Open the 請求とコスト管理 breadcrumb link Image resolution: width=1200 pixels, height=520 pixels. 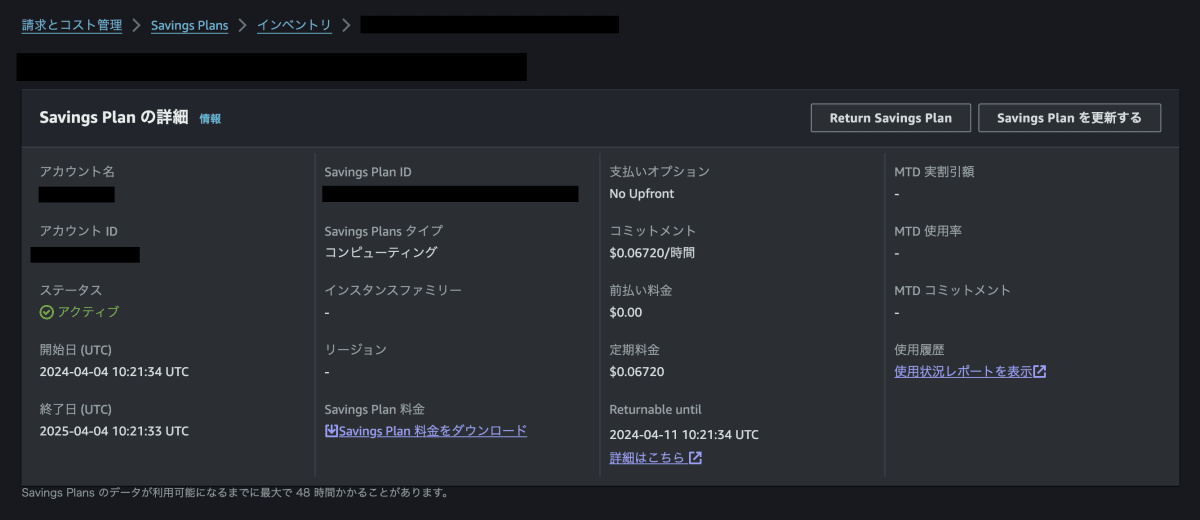(72, 25)
